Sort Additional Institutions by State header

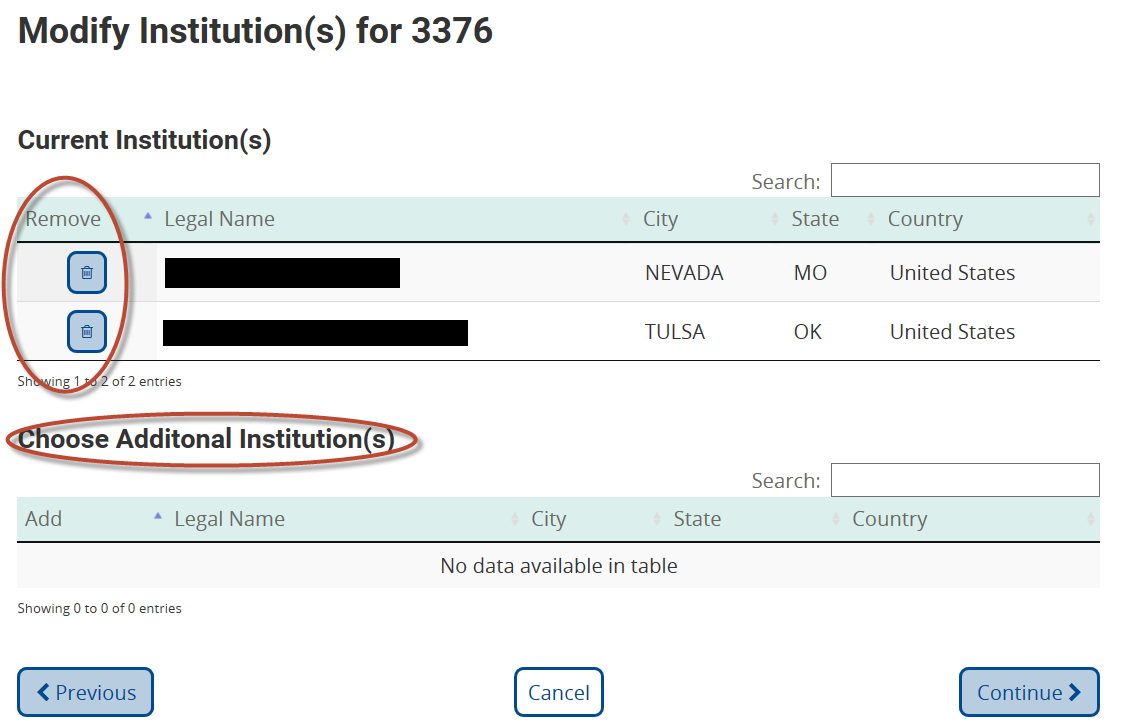coord(697,519)
